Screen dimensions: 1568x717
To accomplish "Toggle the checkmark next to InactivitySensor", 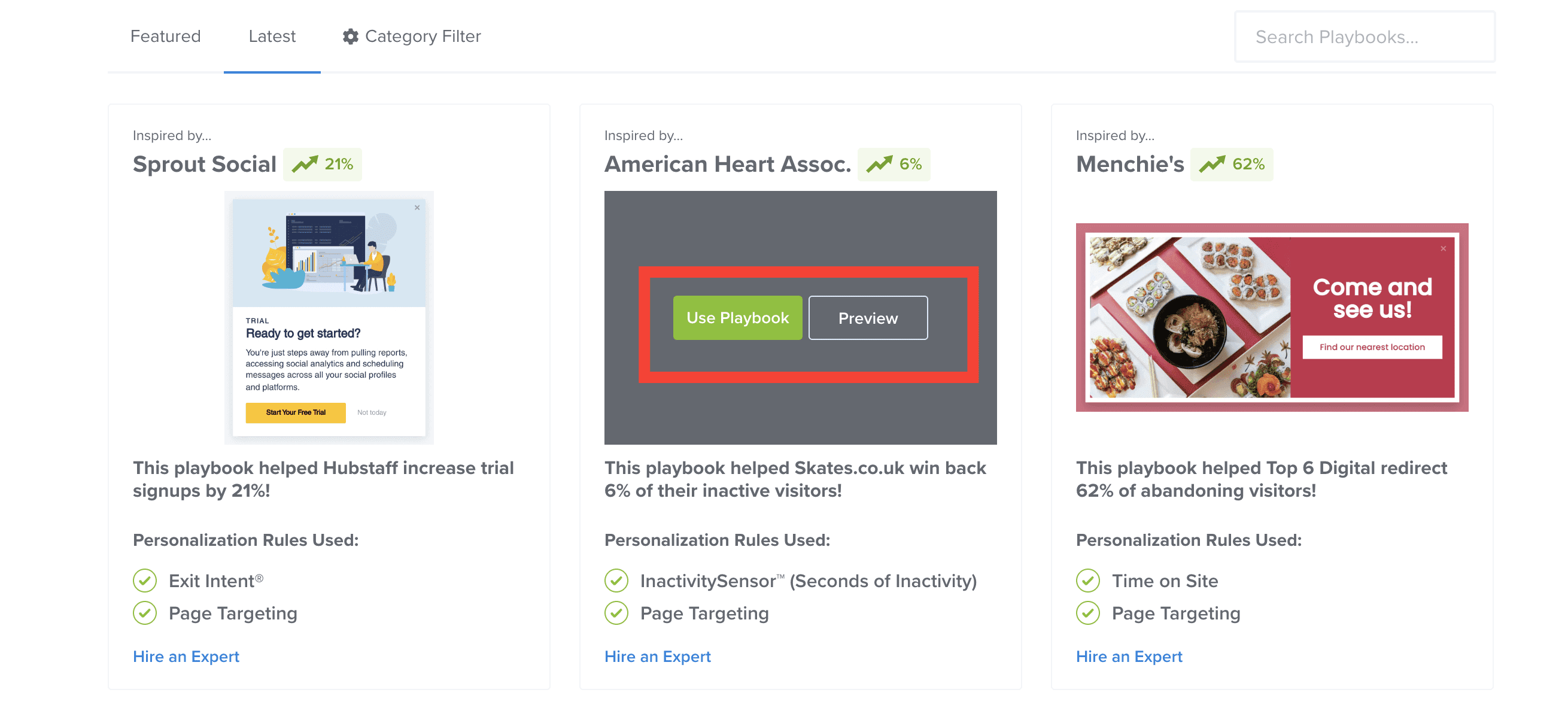I will [616, 581].
